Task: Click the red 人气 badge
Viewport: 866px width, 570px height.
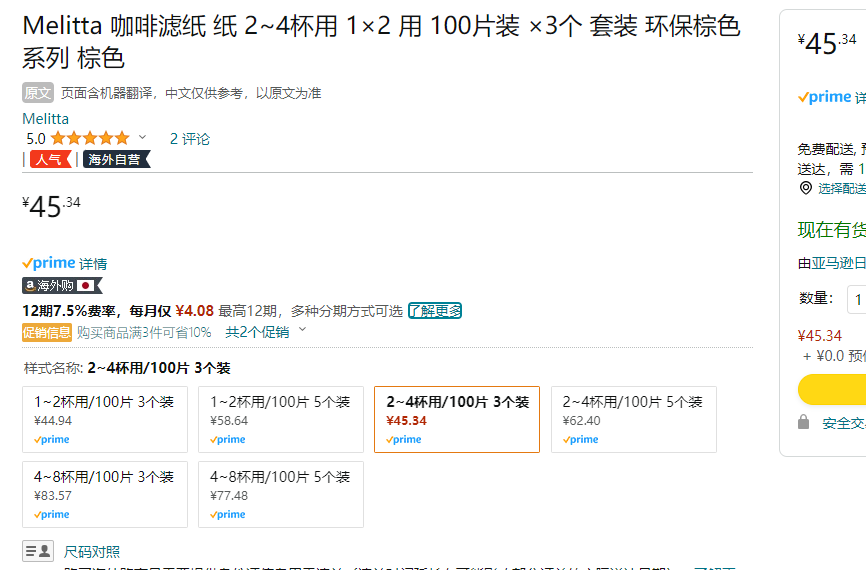Action: [x=51, y=159]
